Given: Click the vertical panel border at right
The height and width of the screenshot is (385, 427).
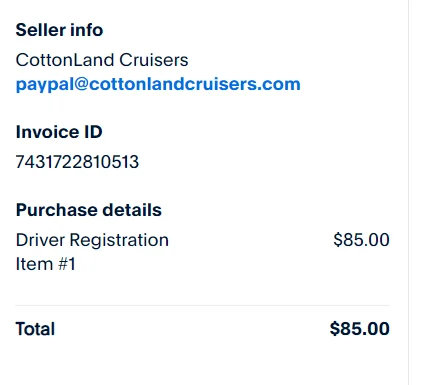Looking at the screenshot, I should [408, 192].
